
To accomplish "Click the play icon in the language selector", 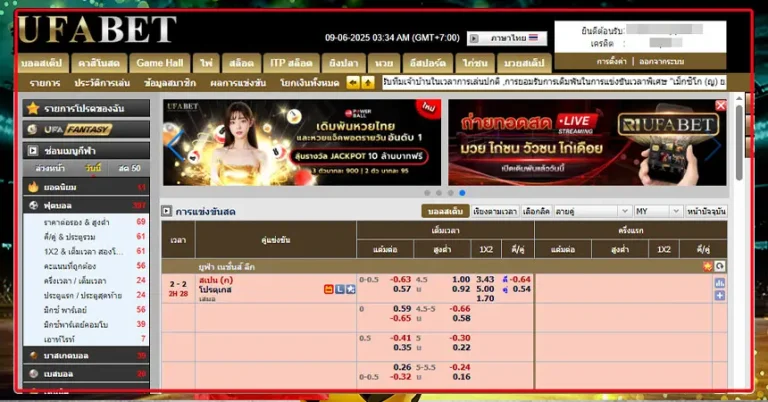I will coord(474,38).
